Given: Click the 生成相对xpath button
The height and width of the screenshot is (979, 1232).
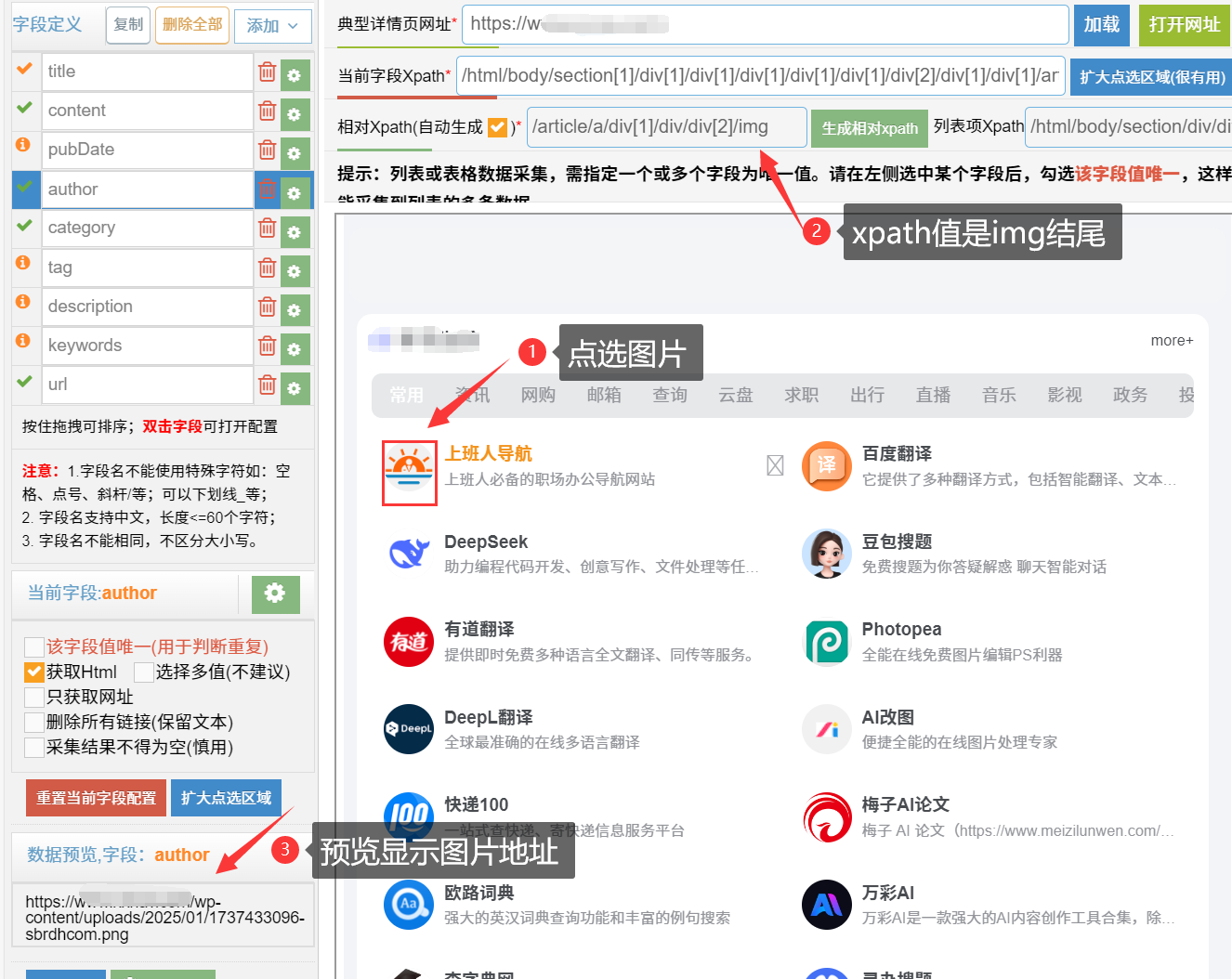Looking at the screenshot, I should pos(870,128).
